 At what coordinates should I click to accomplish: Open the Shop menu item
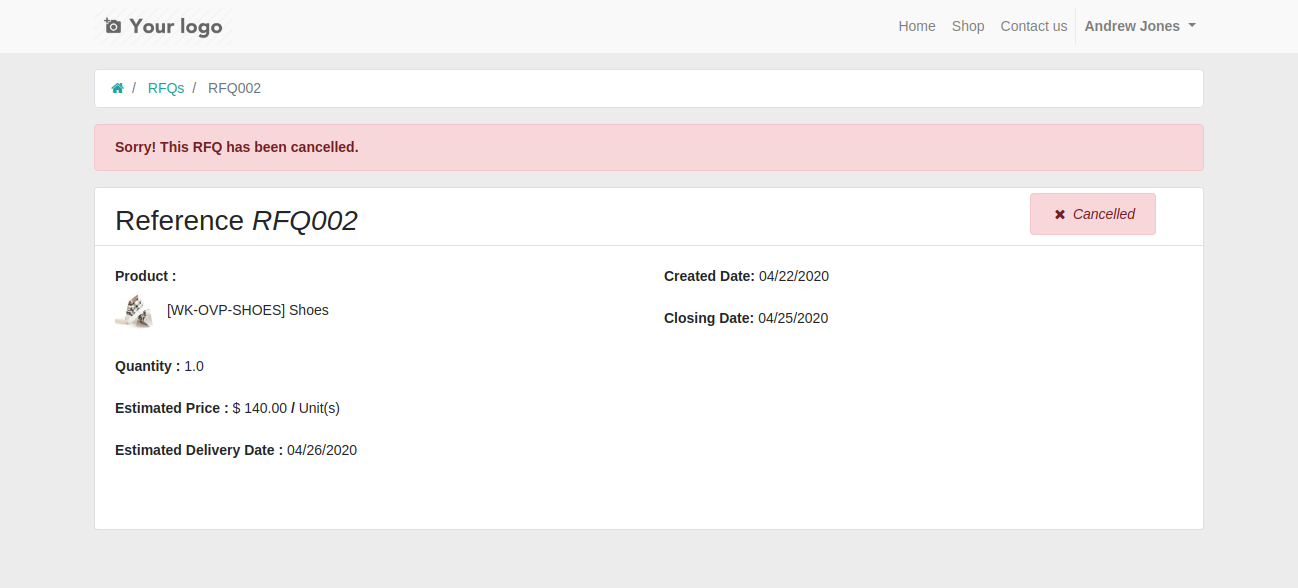pyautogui.click(x=967, y=26)
